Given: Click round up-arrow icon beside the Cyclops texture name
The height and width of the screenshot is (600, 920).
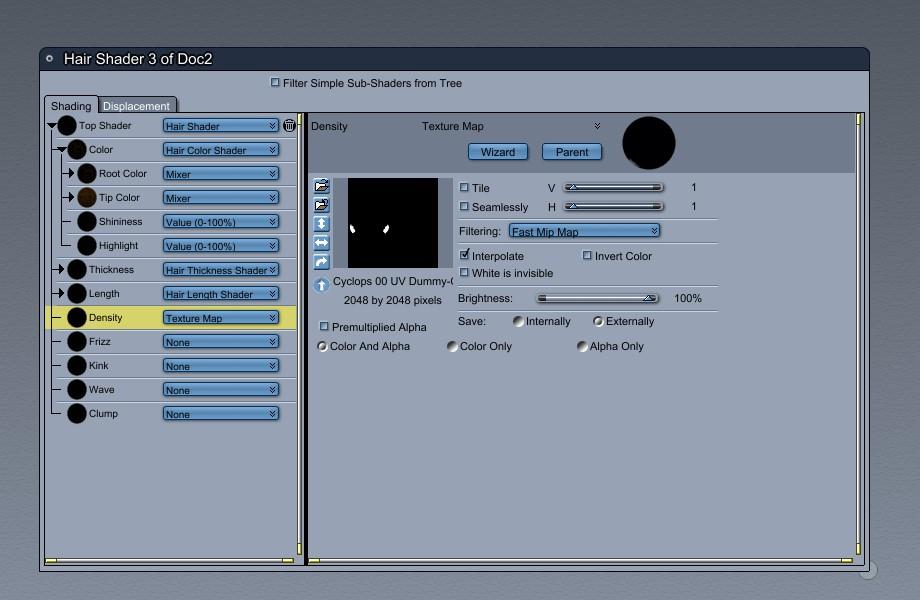Looking at the screenshot, I should tap(321, 286).
